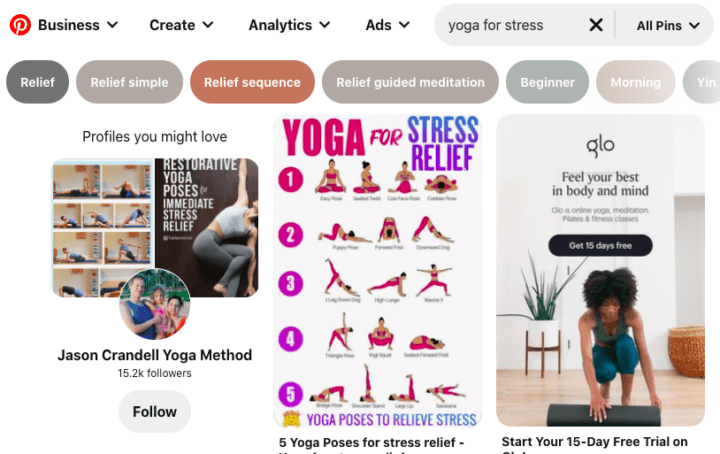This screenshot has width=720, height=454.
Task: Choose the Relief sequence chip
Action: tap(253, 82)
